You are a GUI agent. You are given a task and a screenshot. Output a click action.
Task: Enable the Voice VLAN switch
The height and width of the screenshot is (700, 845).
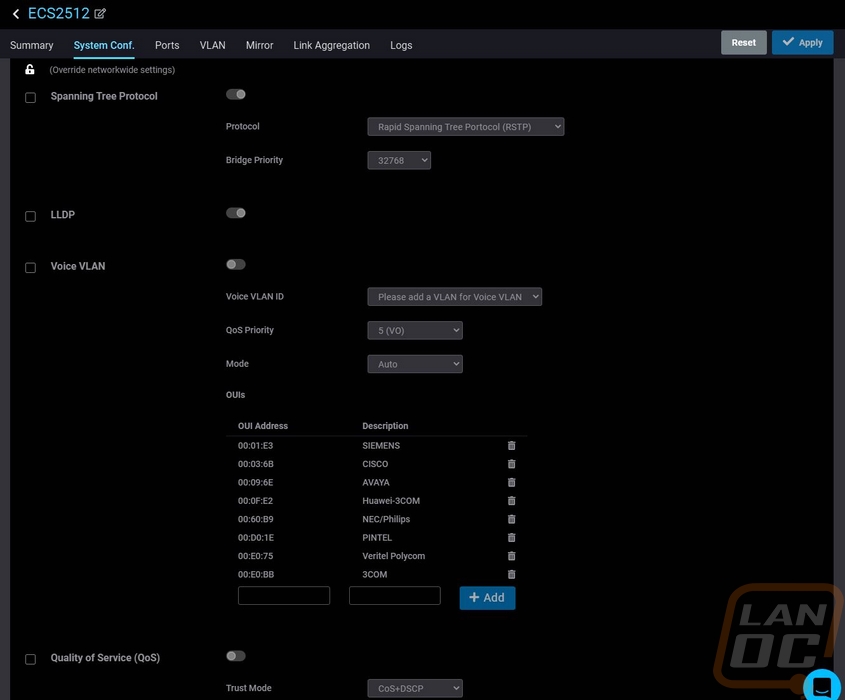pos(236,265)
